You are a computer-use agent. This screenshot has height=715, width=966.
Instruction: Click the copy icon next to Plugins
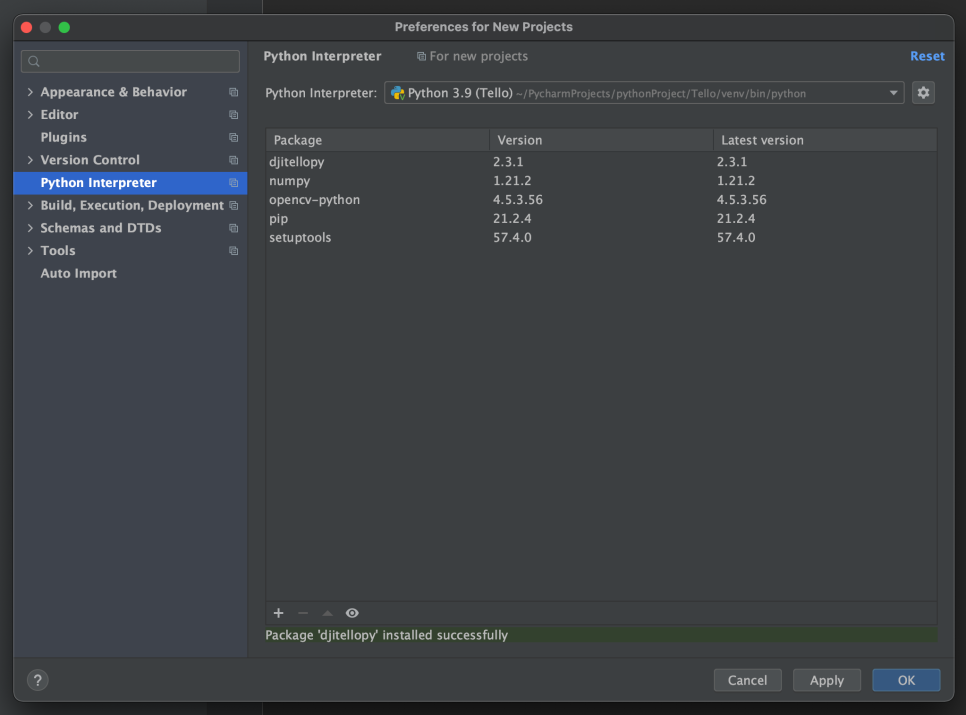tap(233, 137)
